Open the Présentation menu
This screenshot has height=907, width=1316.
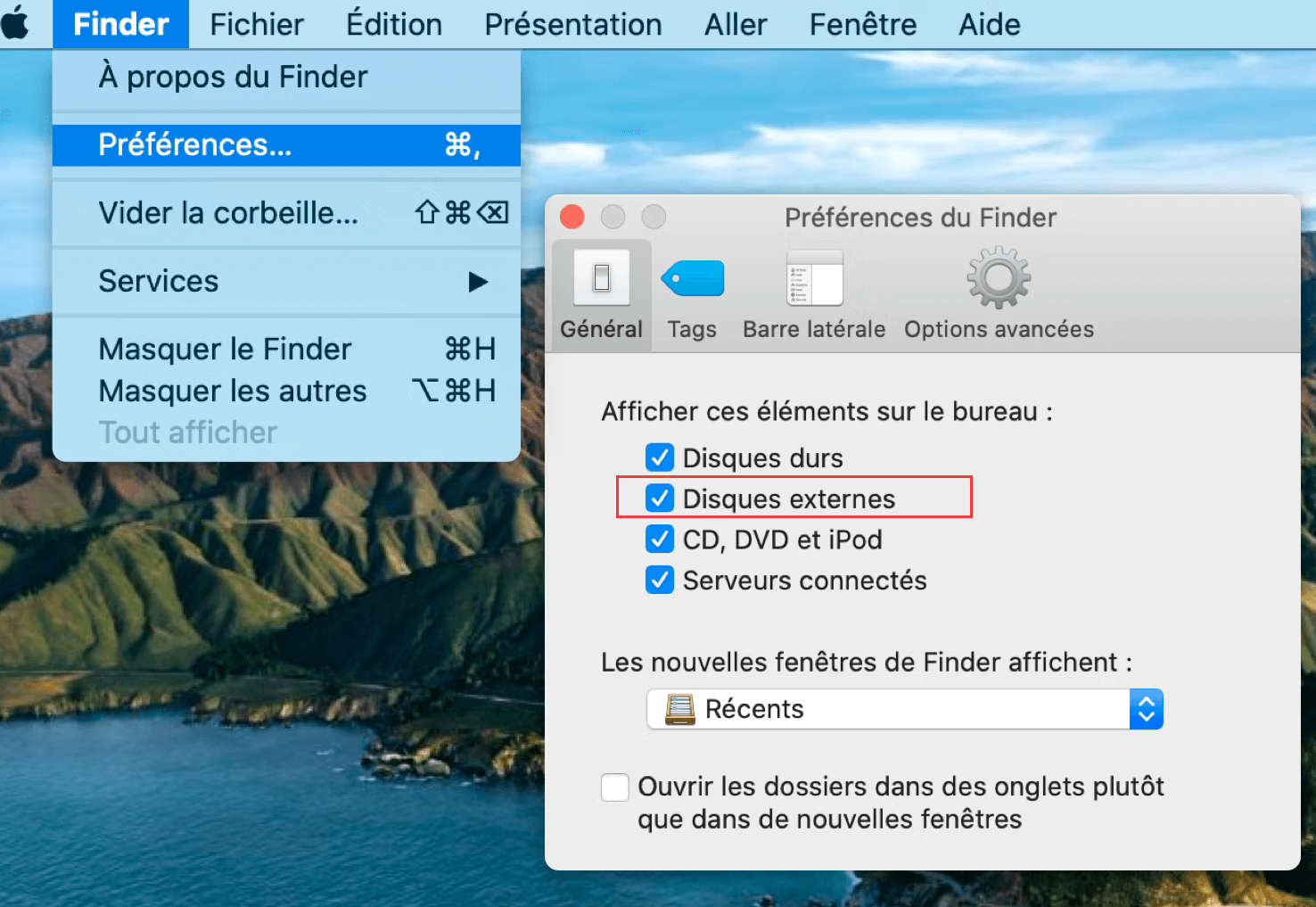[x=572, y=24]
